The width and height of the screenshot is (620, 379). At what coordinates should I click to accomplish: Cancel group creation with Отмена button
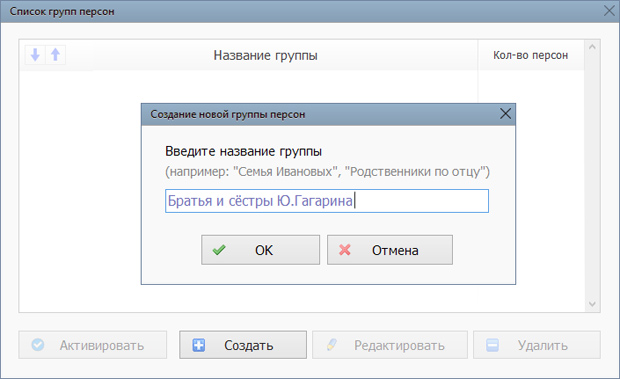coord(389,250)
